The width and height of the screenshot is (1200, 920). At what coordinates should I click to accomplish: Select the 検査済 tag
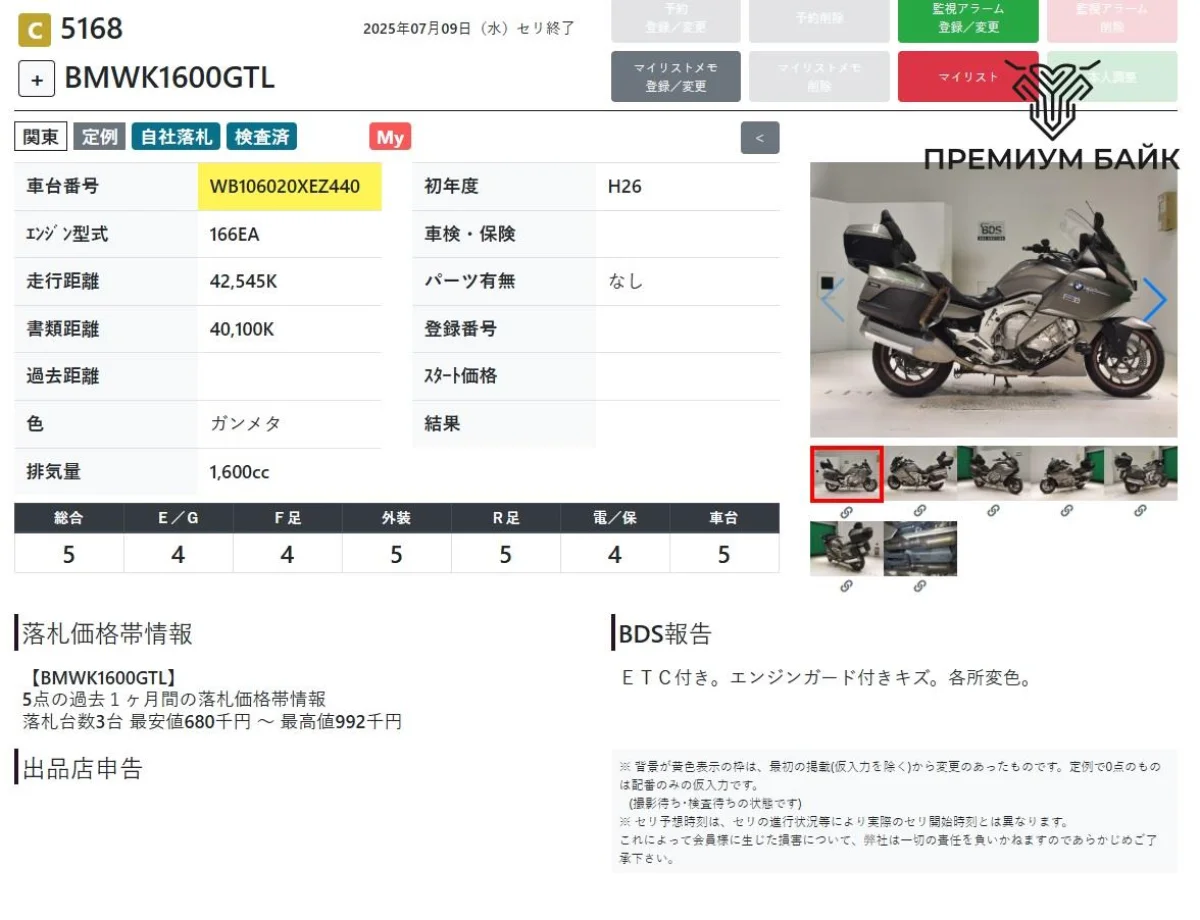pos(262,137)
